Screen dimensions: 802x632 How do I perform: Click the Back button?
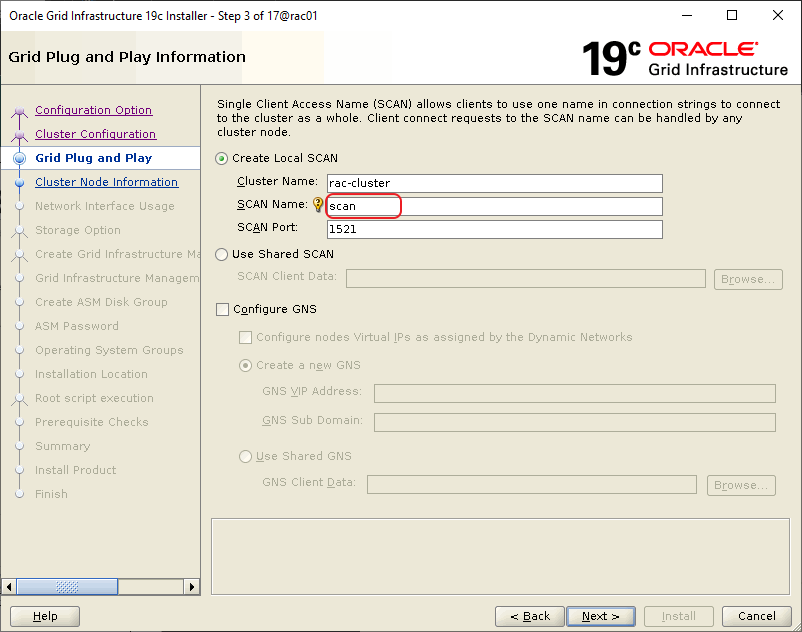(x=530, y=616)
